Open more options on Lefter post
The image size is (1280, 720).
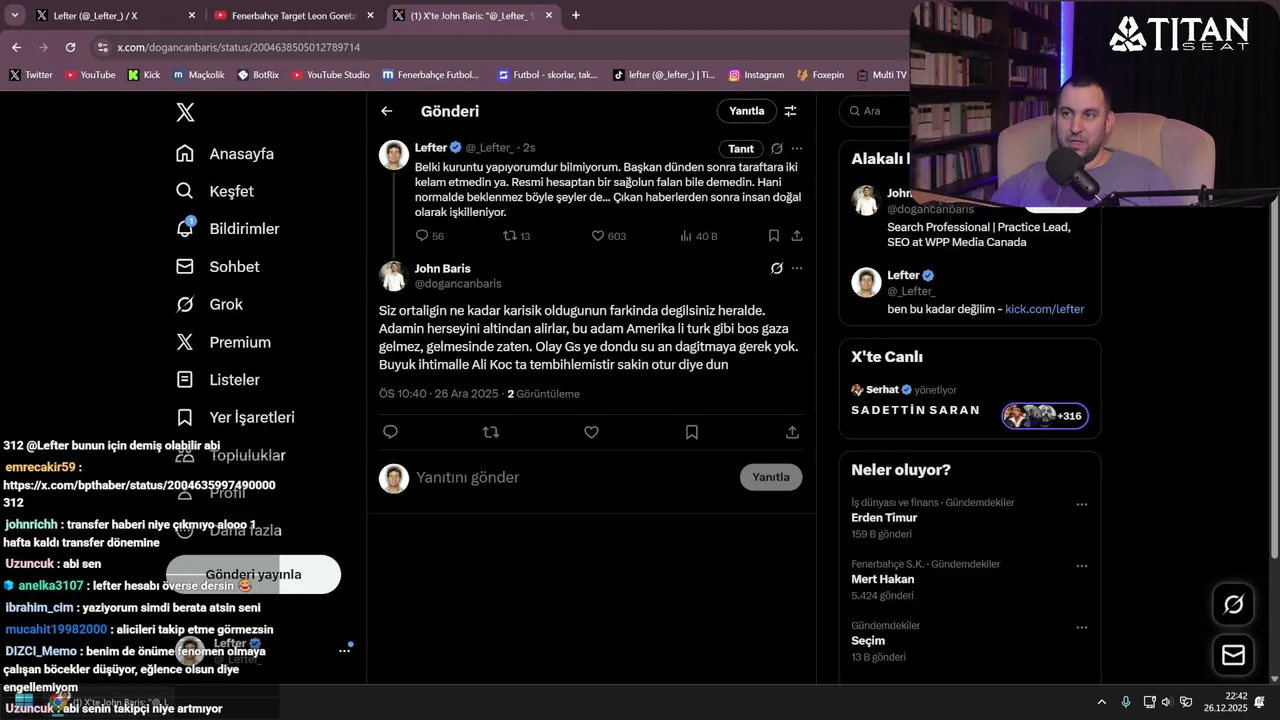pos(797,149)
